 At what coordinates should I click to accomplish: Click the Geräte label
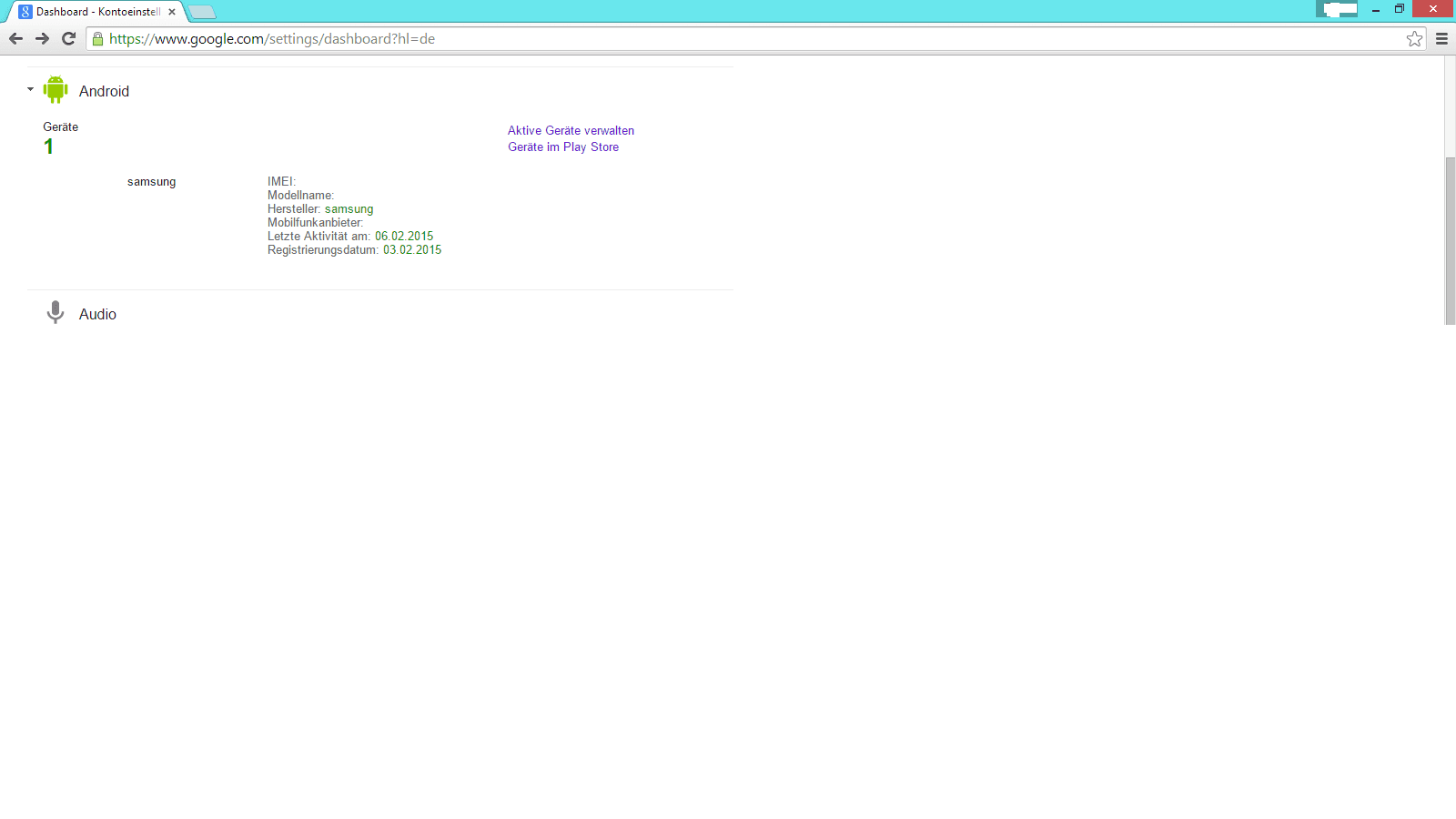[x=60, y=126]
